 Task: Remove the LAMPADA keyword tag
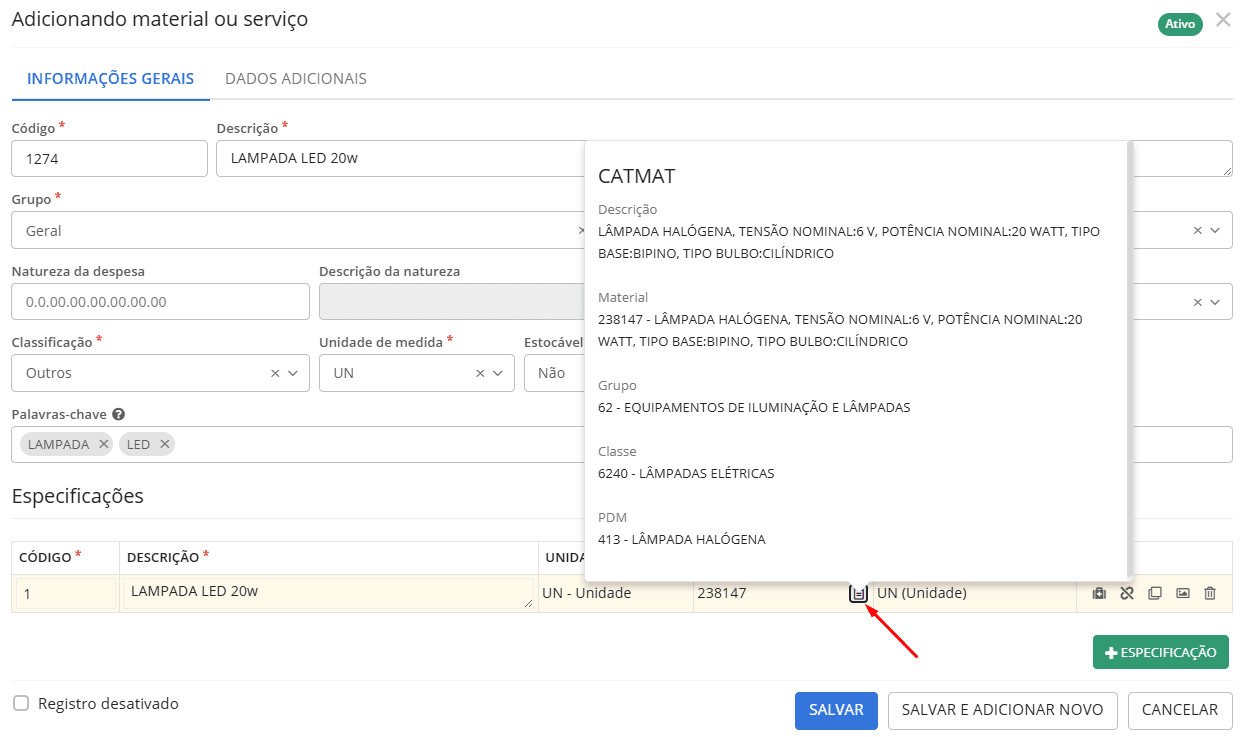[104, 444]
